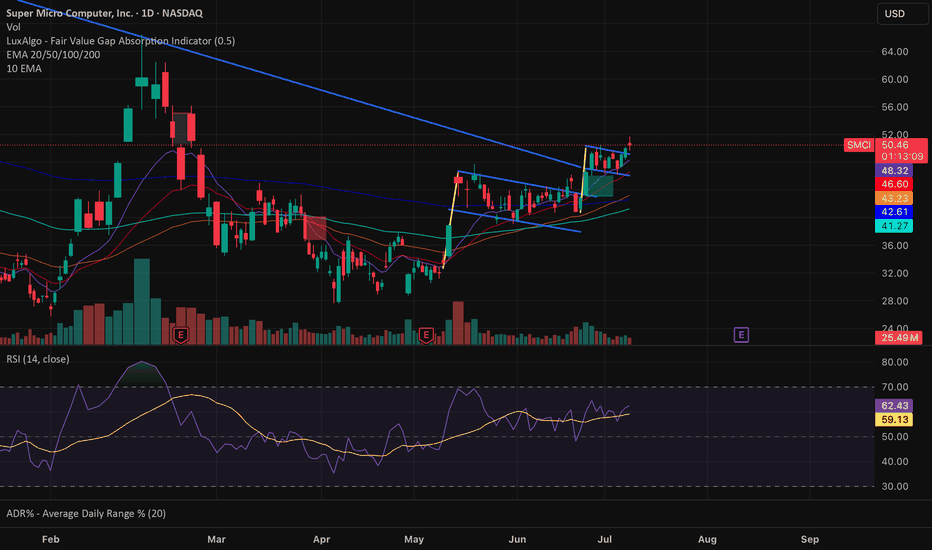
Task: Click the red fair value gap box in March
Action: tap(315, 228)
